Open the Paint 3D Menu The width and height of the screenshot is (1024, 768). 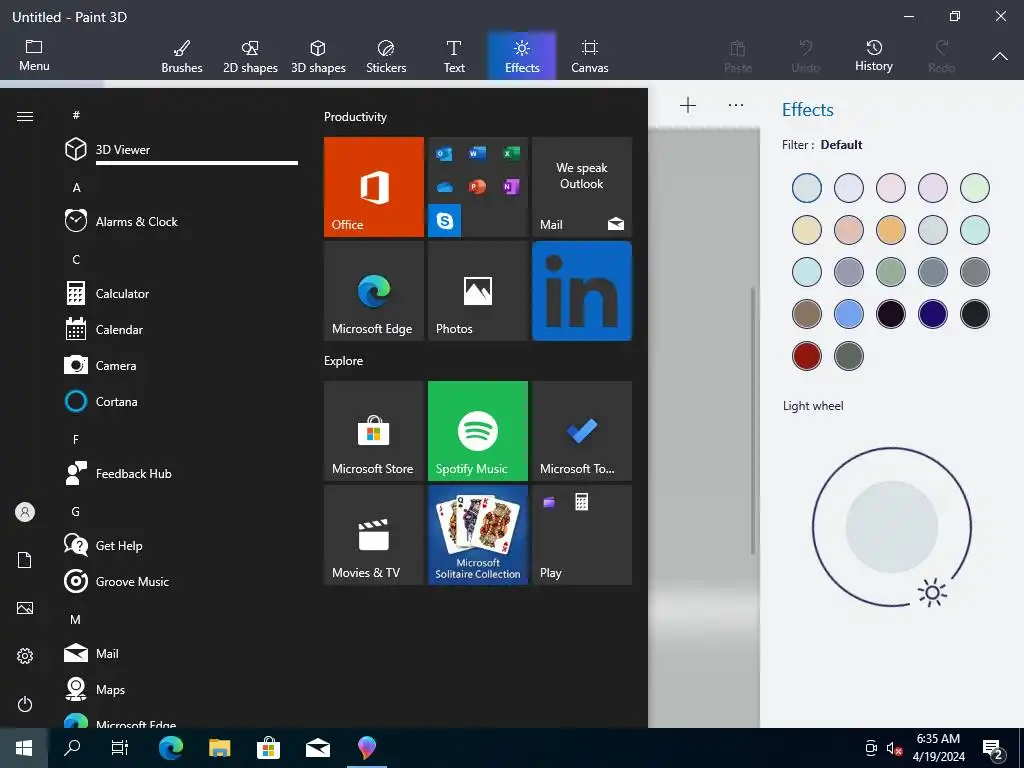pyautogui.click(x=34, y=56)
